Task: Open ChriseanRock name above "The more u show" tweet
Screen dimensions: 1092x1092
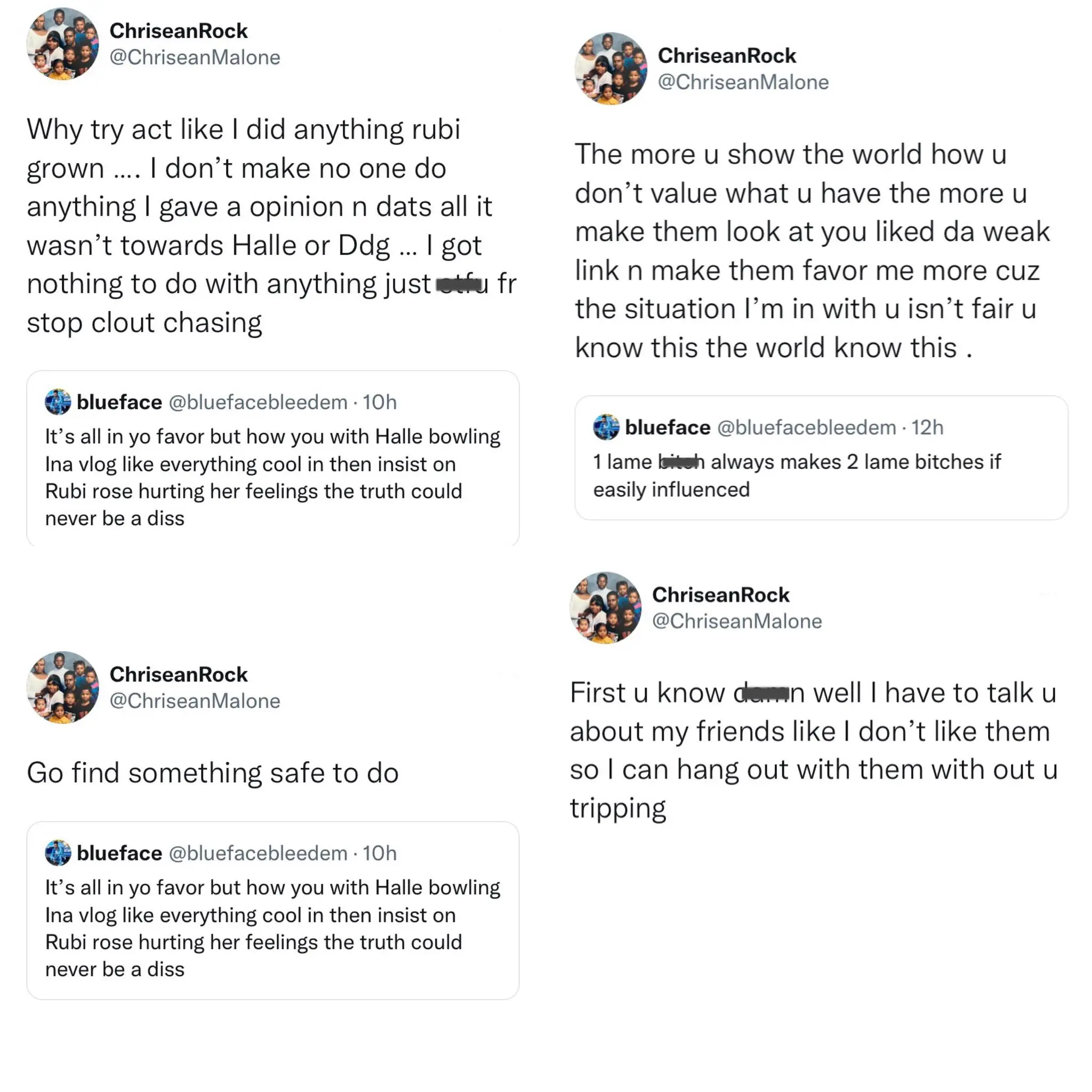Action: coord(727,55)
